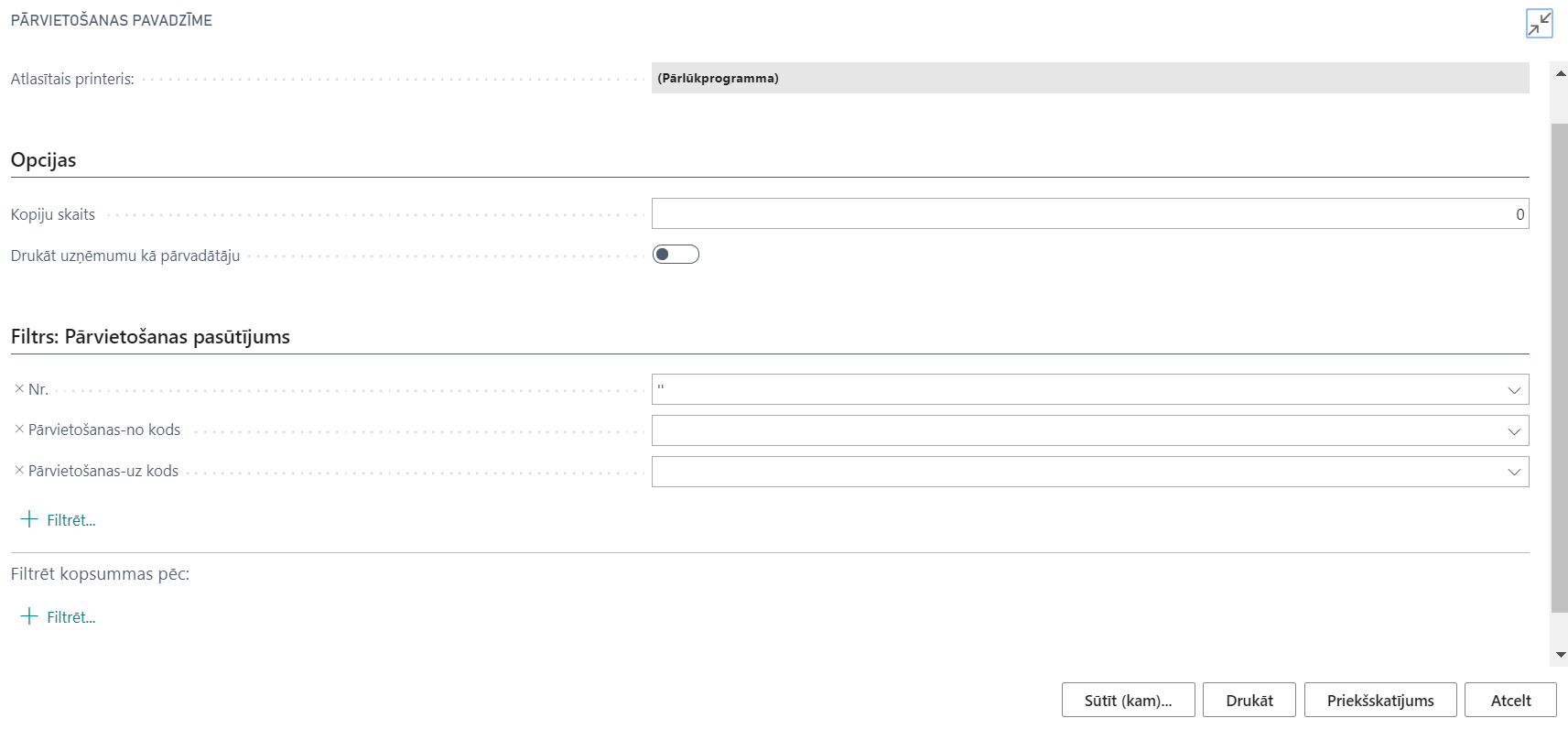Collapse the dialog using the shrink icon
The height and width of the screenshot is (729, 1568).
pyautogui.click(x=1540, y=23)
